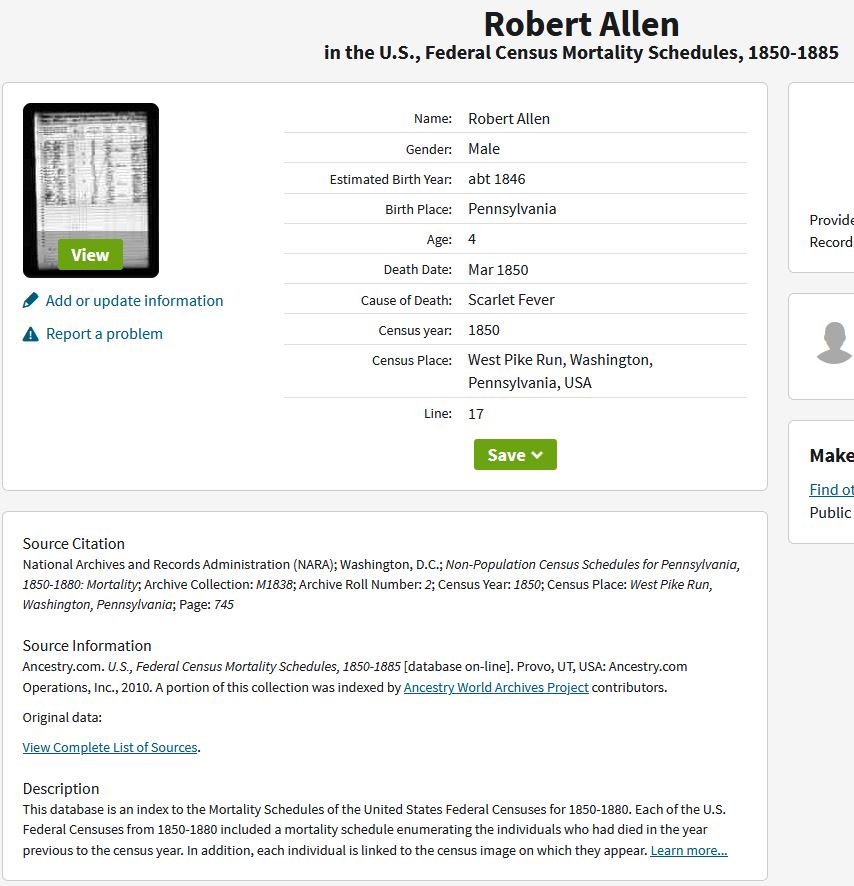Image resolution: width=854 pixels, height=886 pixels.
Task: Open the 'Report a problem' link
Action: tap(104, 334)
